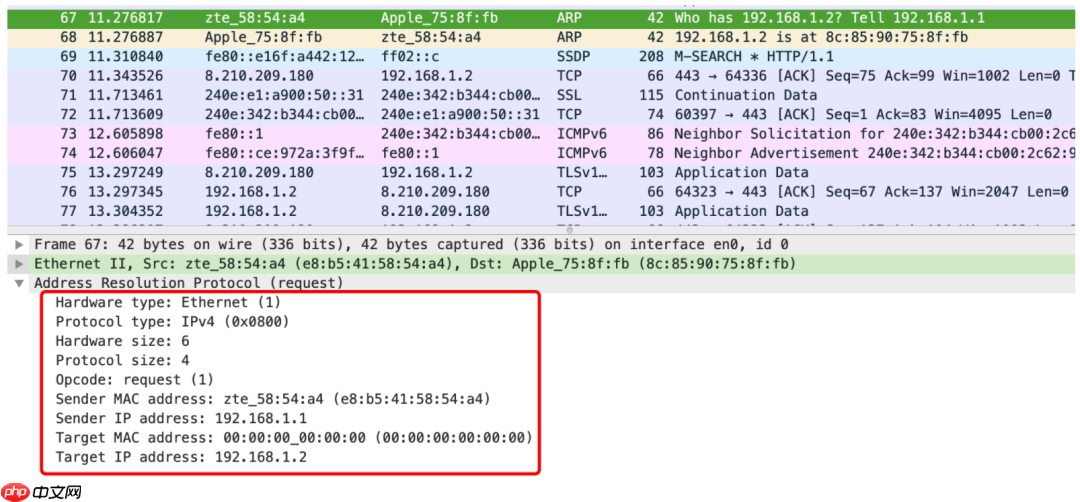Select packet 73 Neighbor Solicitation row
Screen dimensions: 1080x502
(x=541, y=134)
